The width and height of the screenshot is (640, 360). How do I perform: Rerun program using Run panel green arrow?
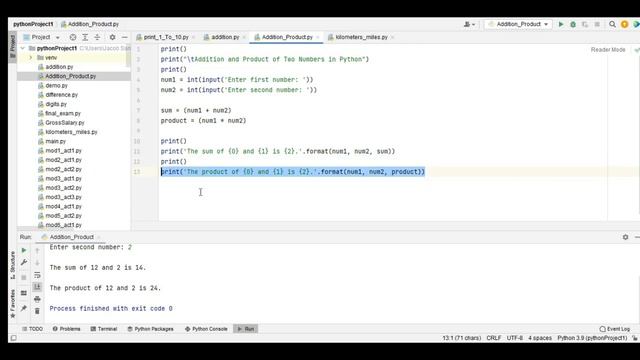(x=24, y=250)
